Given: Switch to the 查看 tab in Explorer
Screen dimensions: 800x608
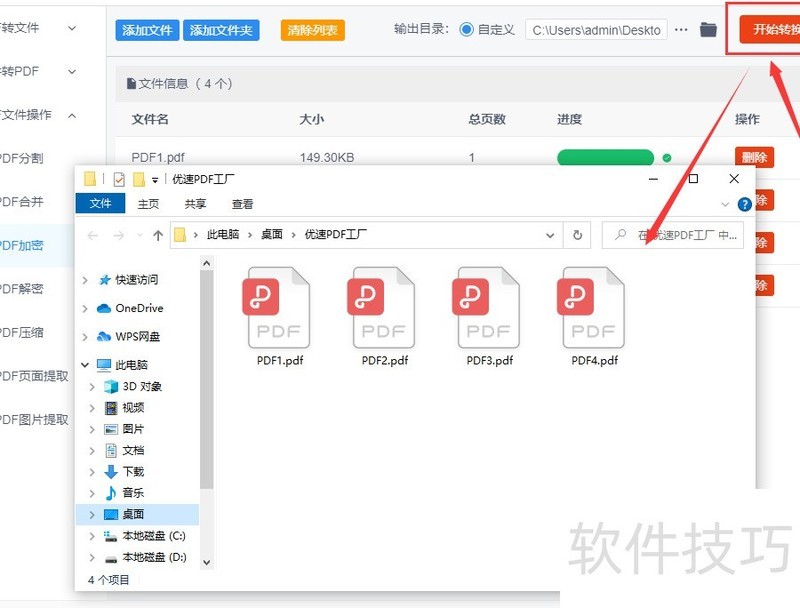Looking at the screenshot, I should tap(243, 203).
